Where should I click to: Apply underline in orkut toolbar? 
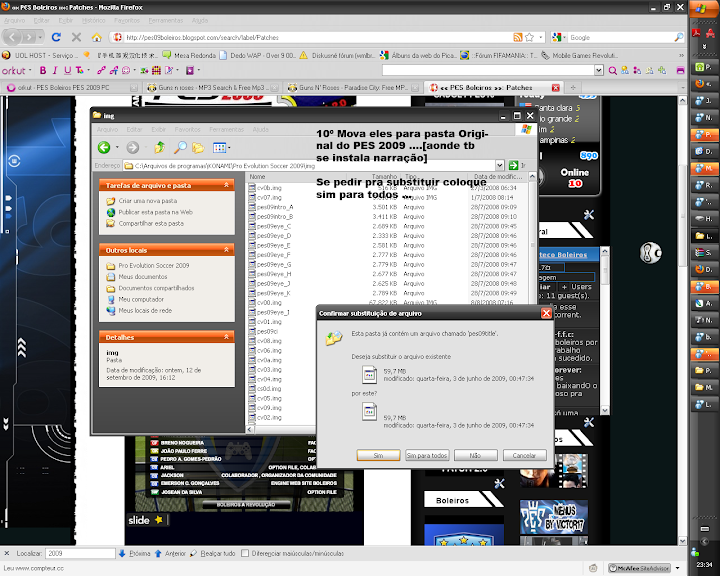pos(68,70)
